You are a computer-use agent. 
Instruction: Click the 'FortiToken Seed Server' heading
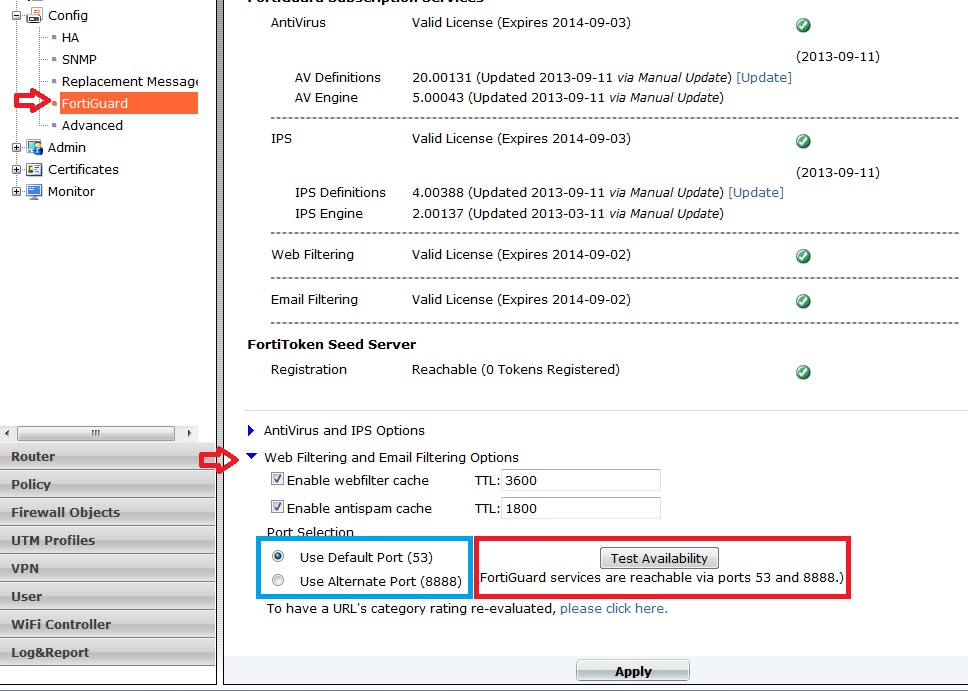332,344
